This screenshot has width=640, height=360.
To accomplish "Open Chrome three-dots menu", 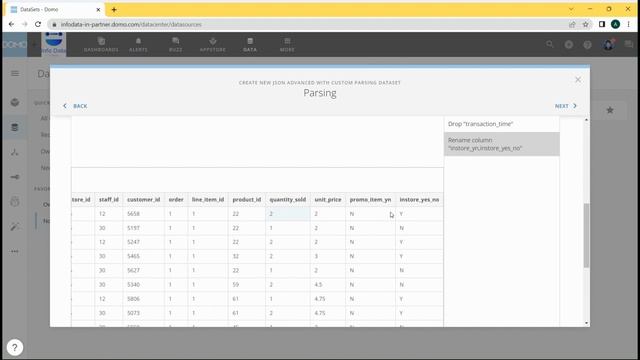I will pos(629,24).
